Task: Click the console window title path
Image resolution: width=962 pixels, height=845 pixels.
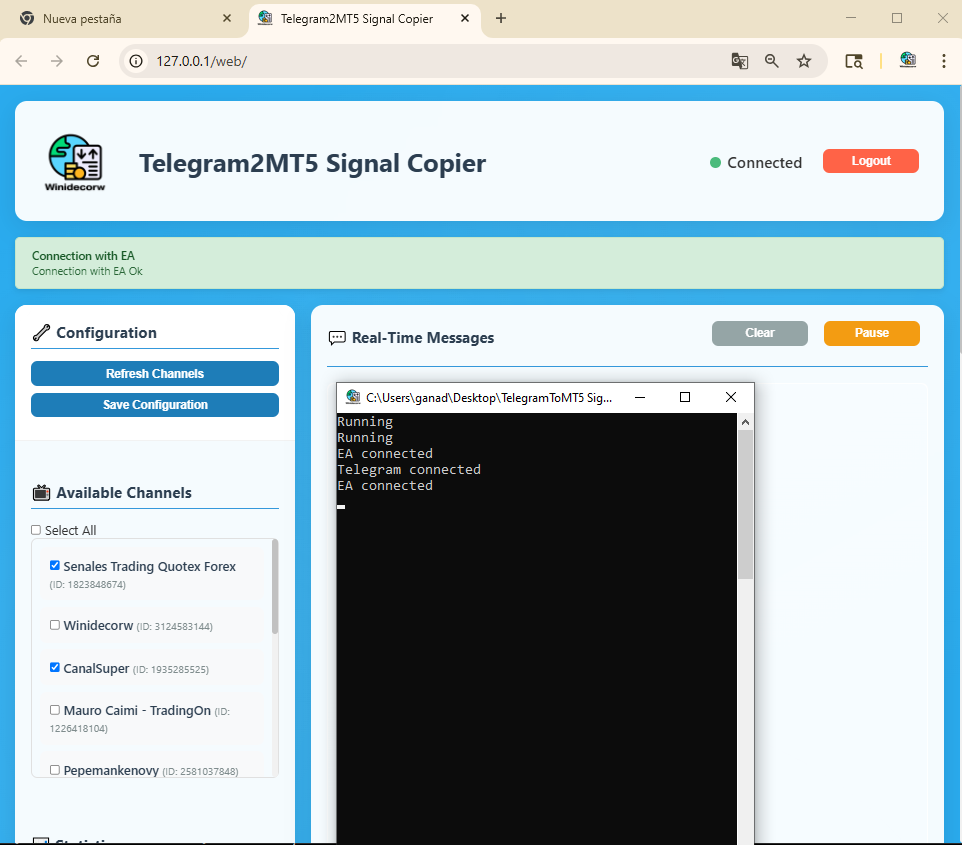Action: [489, 398]
